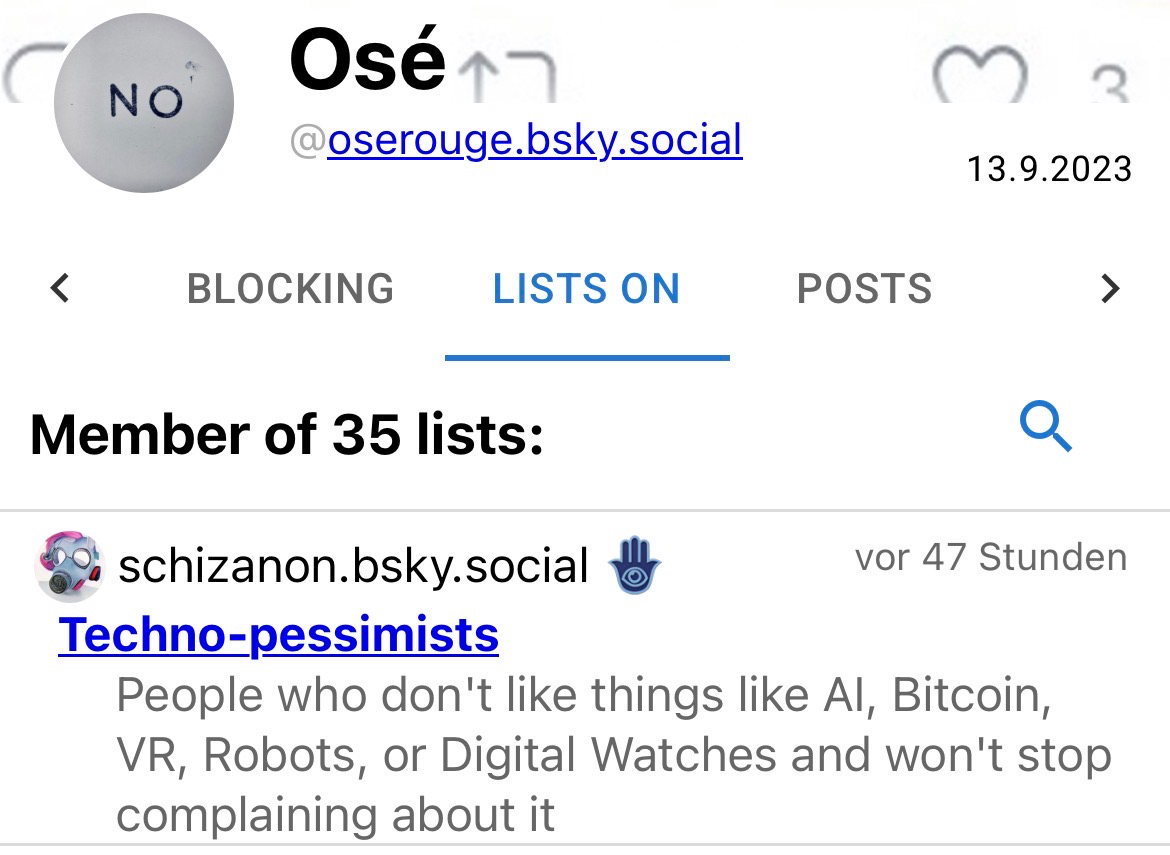The image size is (1170, 855).
Task: Click the Techno-pessimists list description text
Action: pos(612,755)
